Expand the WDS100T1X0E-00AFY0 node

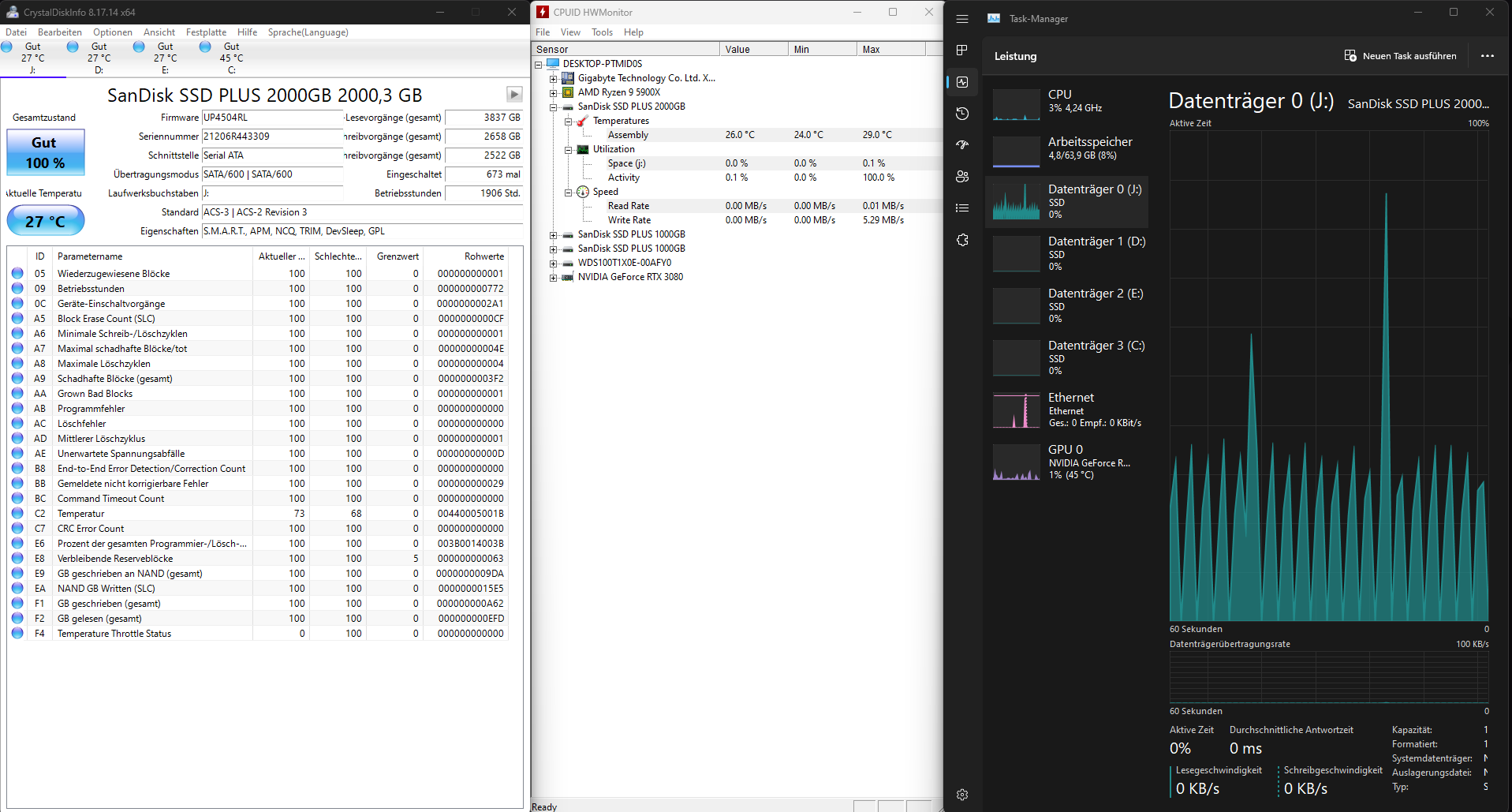(554, 264)
